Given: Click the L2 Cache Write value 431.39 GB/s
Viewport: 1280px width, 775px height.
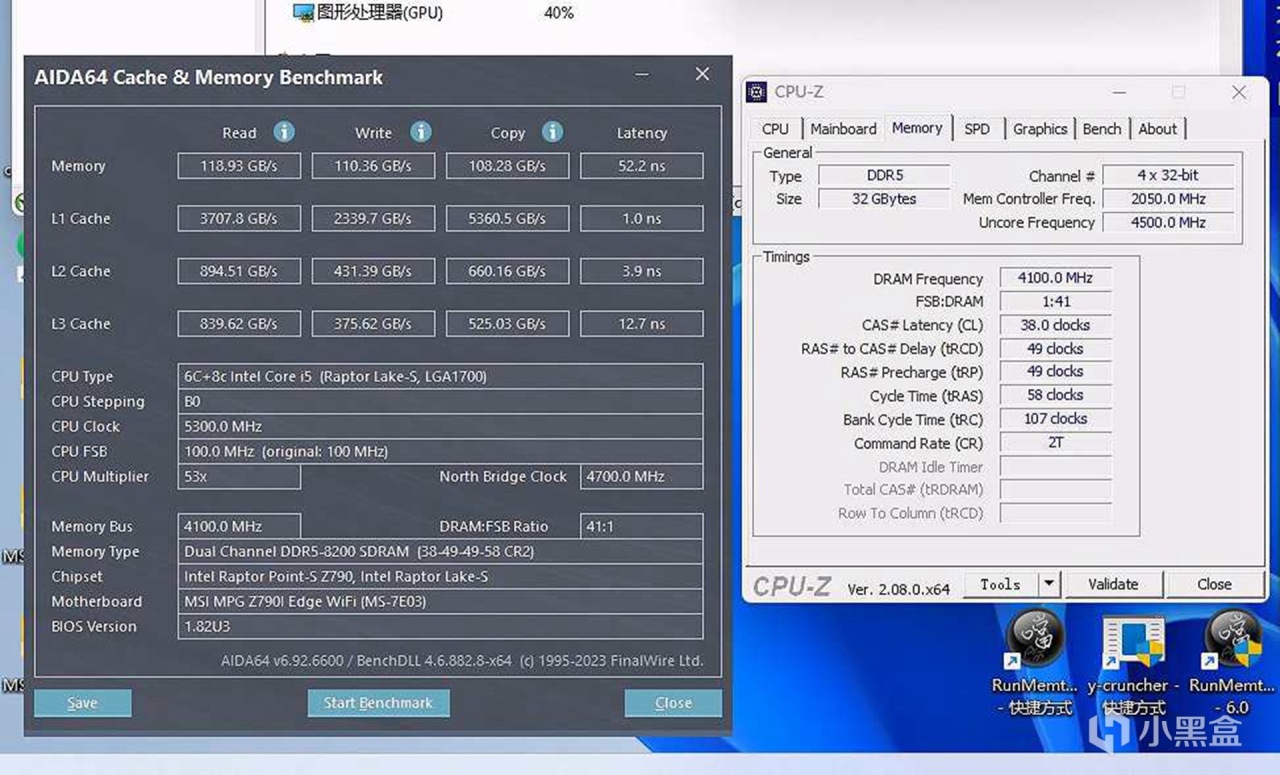Looking at the screenshot, I should tap(373, 271).
